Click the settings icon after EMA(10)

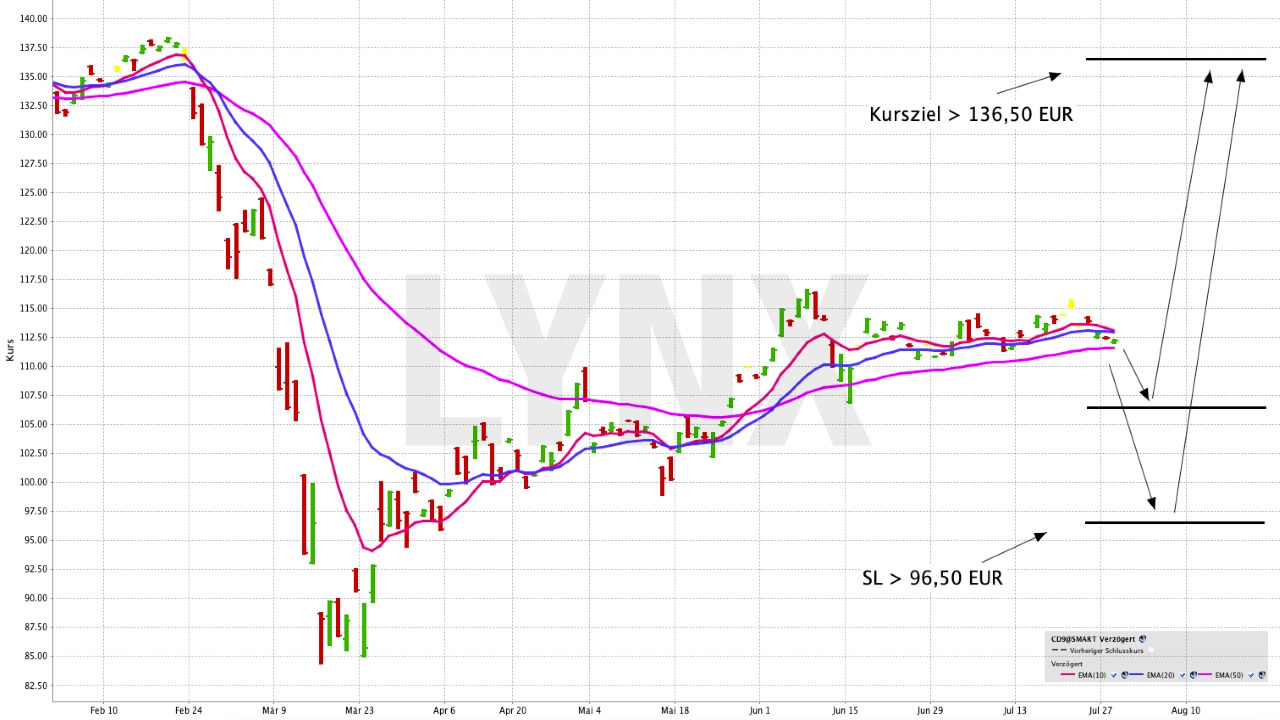pos(1124,675)
